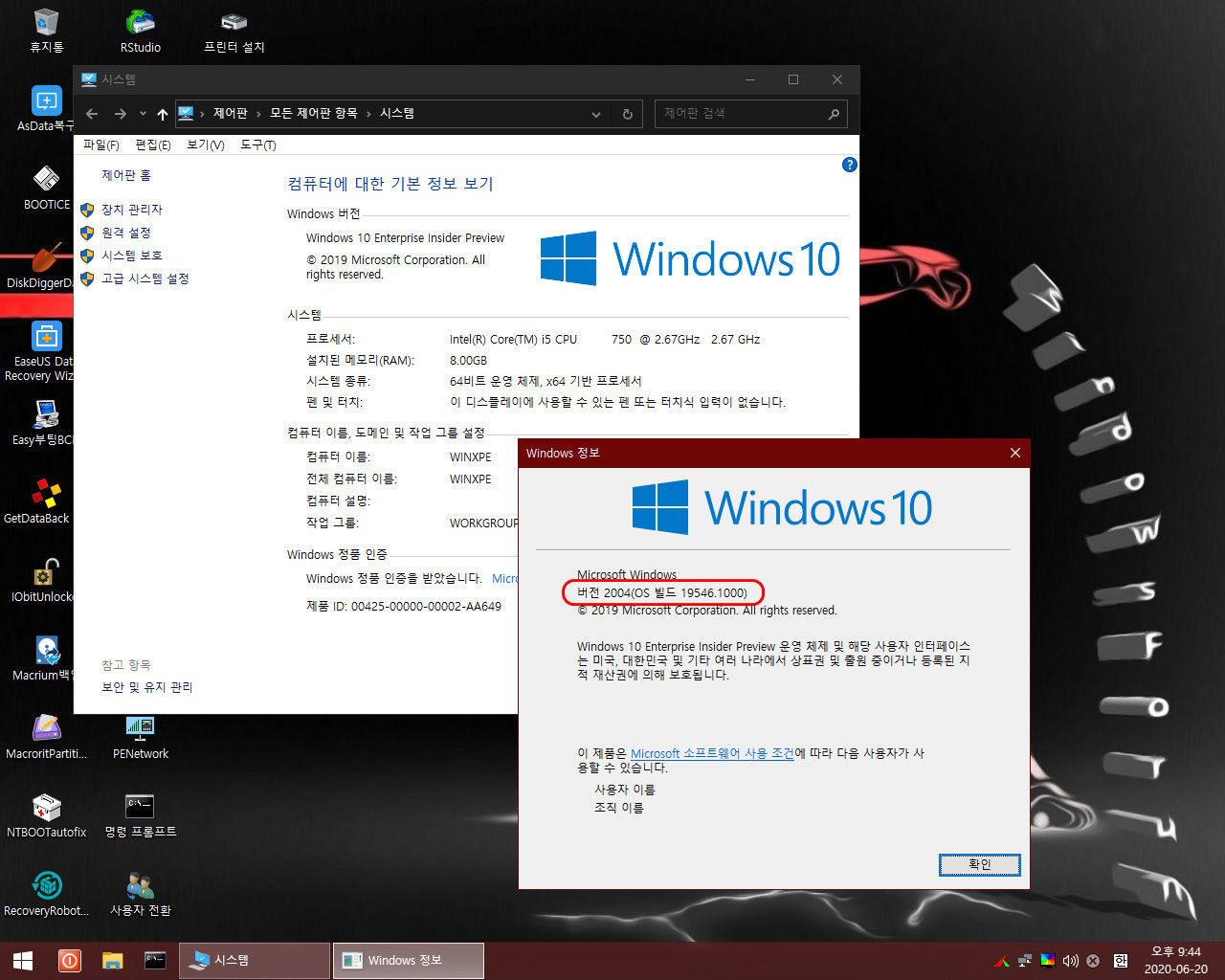The height and width of the screenshot is (980, 1225).
Task: Open 제어판 홈 link
Action: (x=126, y=175)
